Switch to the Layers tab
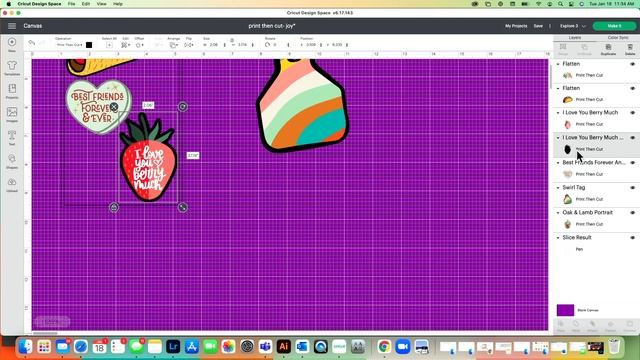Screen dimensions: 640x360 575,38
